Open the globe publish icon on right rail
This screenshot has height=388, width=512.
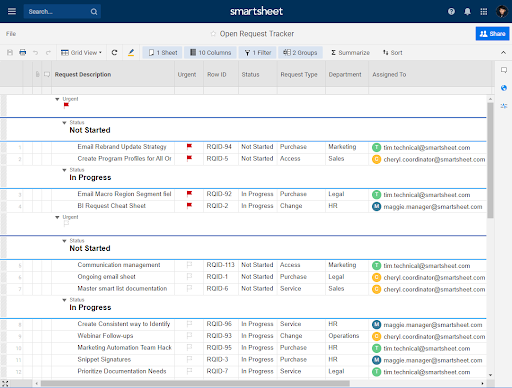pos(504,88)
